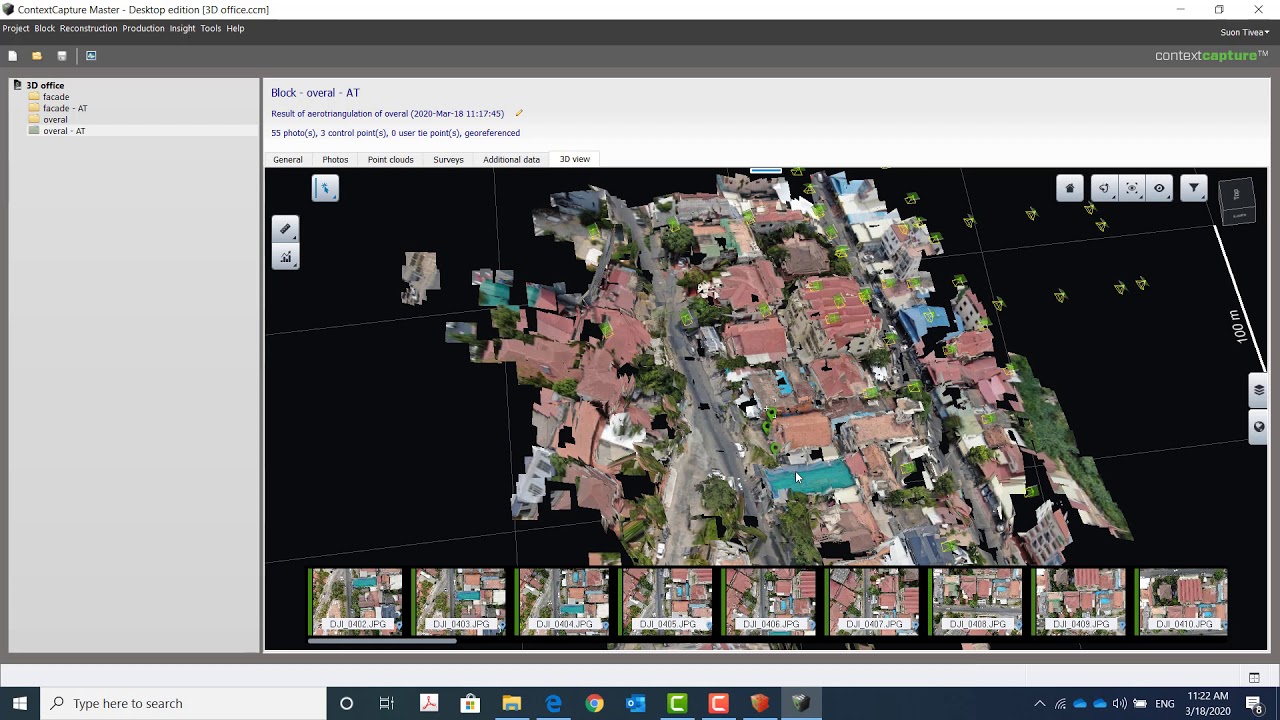Click the pencil icon to edit description
1280x720 pixels.
point(519,113)
